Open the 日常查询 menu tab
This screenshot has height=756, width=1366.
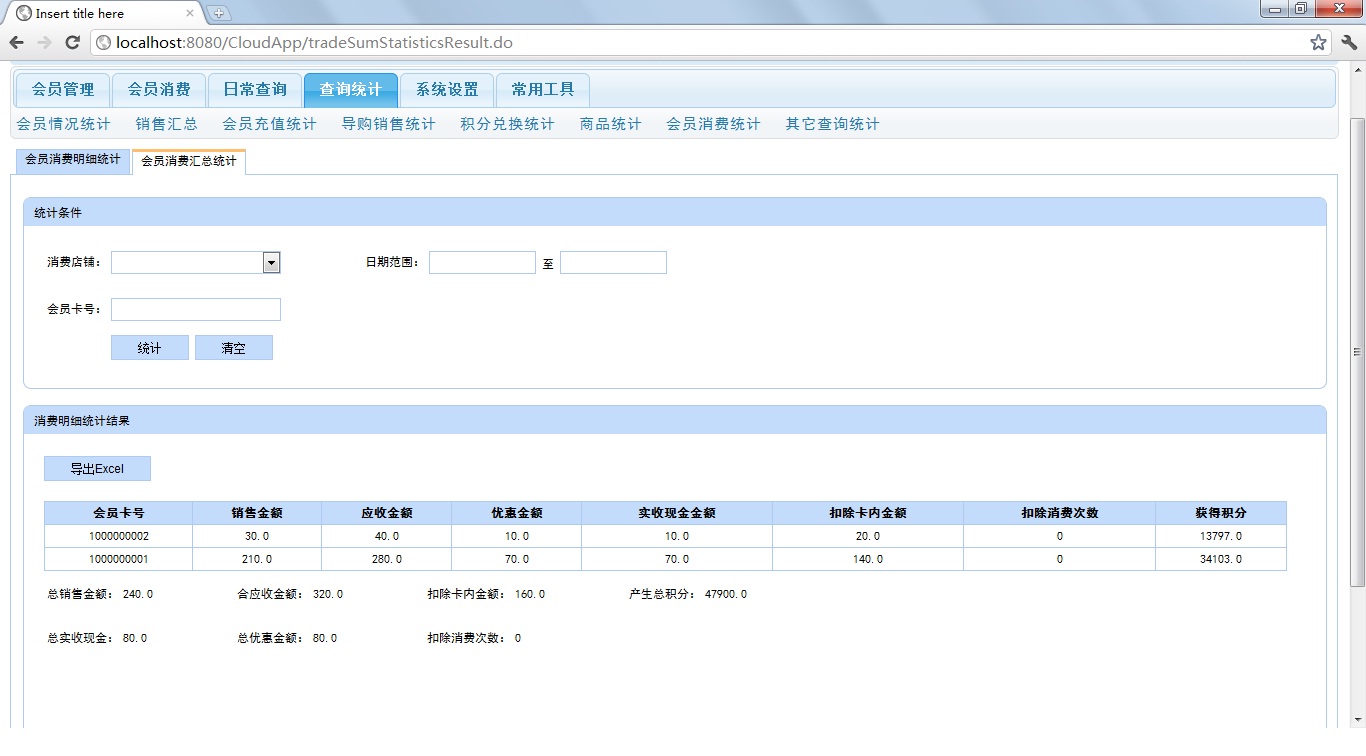point(255,90)
